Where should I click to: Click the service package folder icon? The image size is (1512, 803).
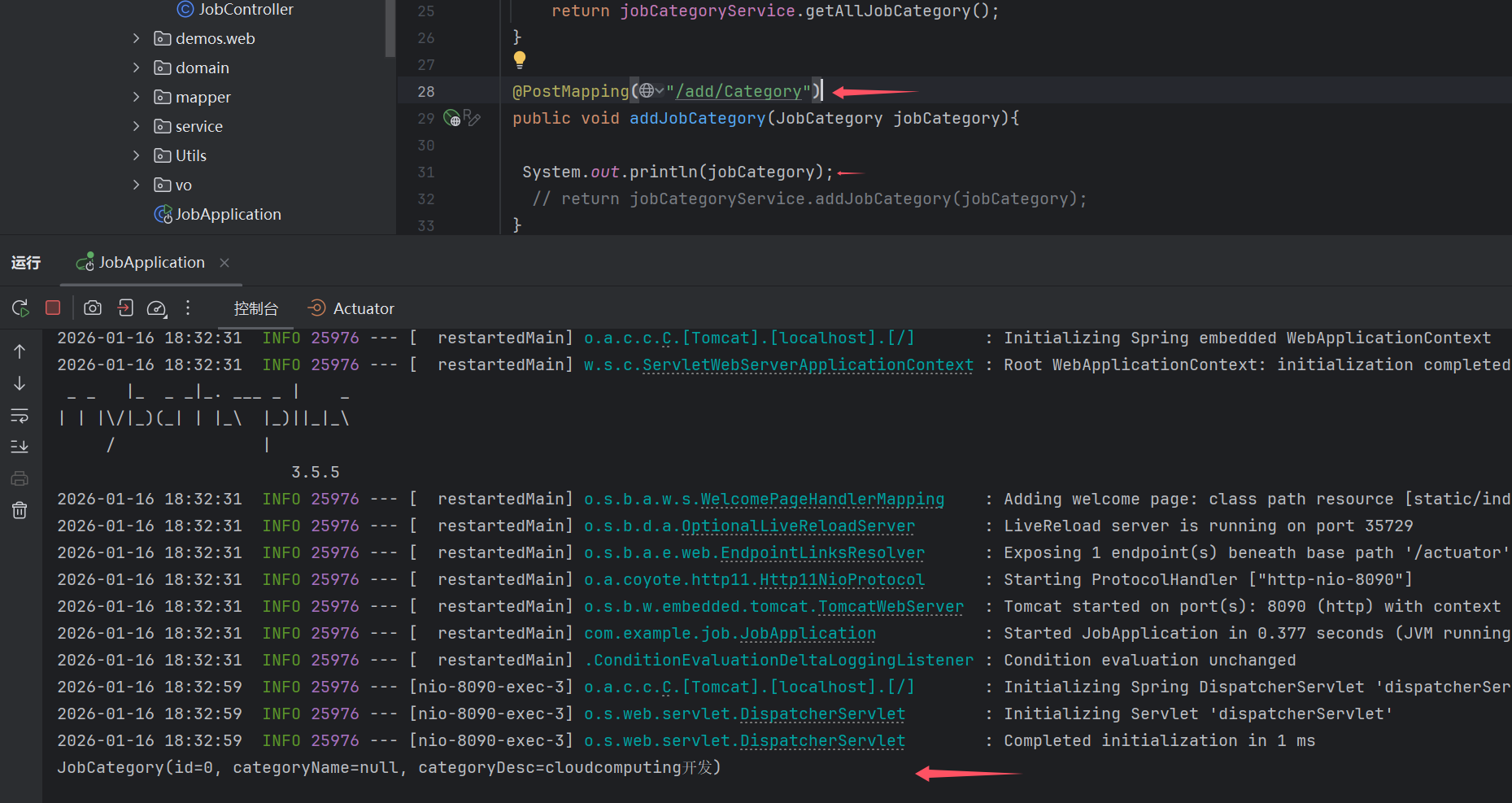click(163, 126)
